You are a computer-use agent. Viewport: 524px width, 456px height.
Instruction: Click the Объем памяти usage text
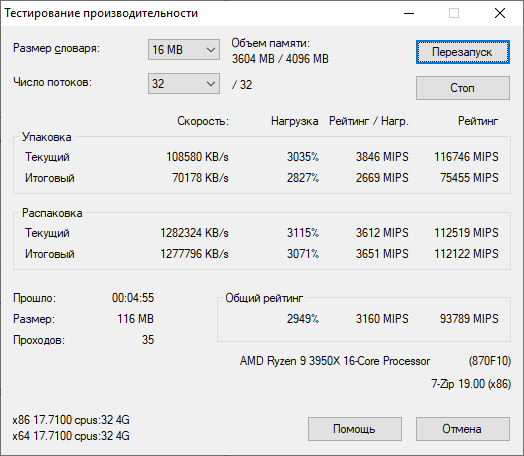(280, 51)
